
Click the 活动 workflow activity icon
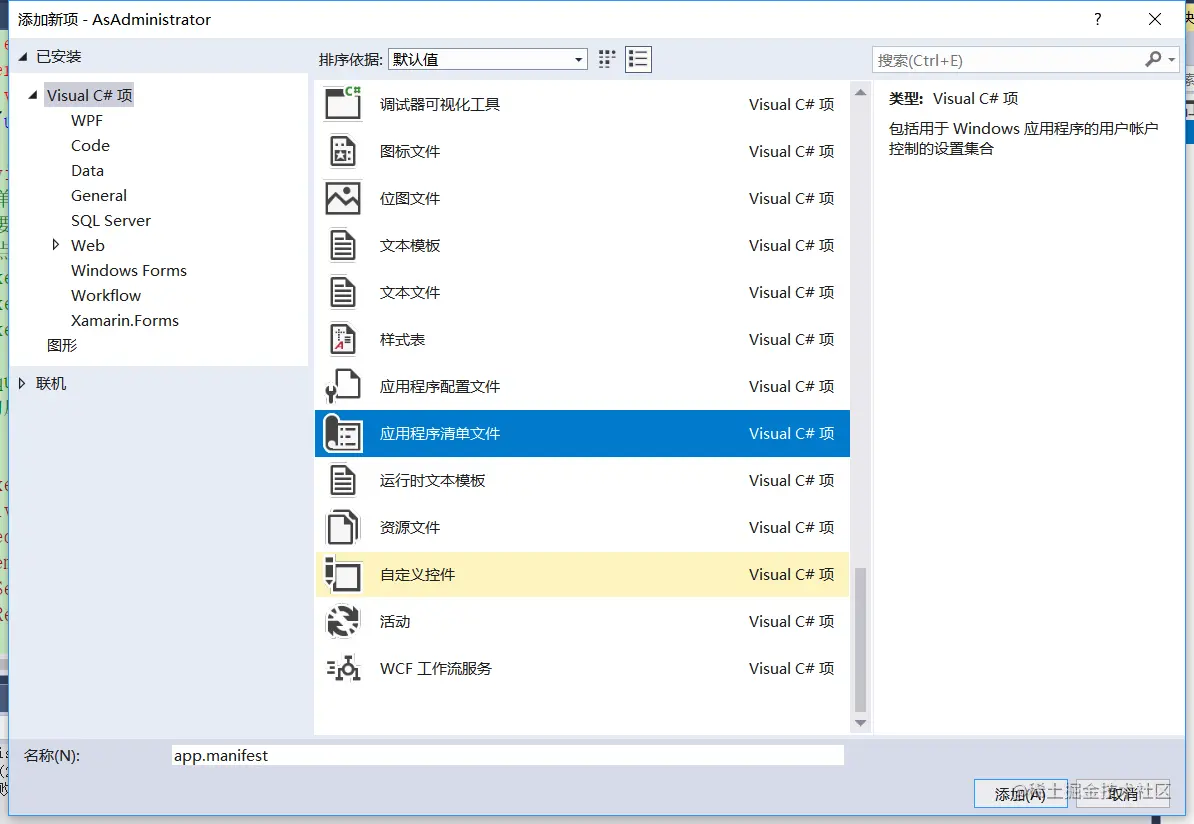pos(343,621)
